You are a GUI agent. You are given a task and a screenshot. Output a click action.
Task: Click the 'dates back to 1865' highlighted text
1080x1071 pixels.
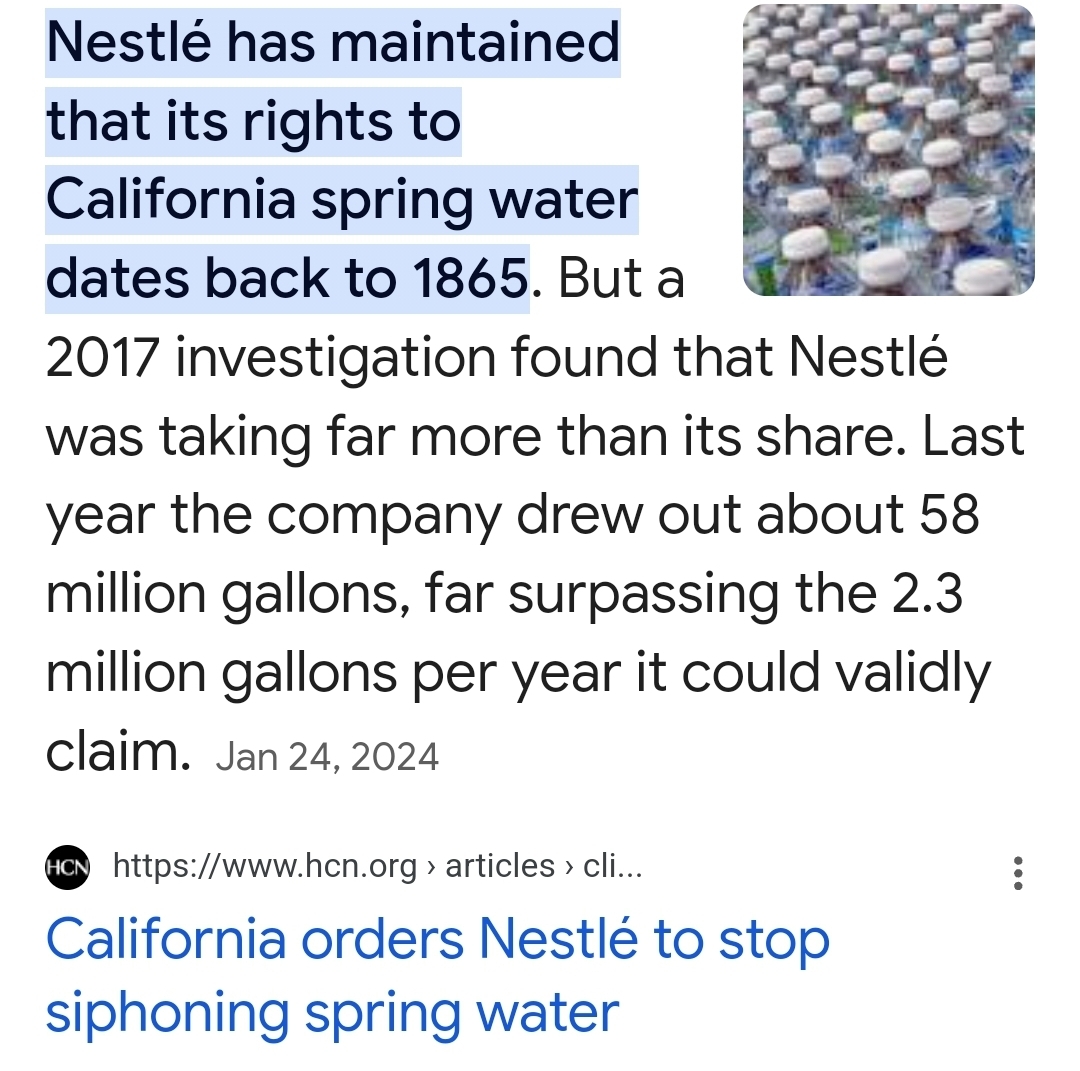tap(286, 279)
